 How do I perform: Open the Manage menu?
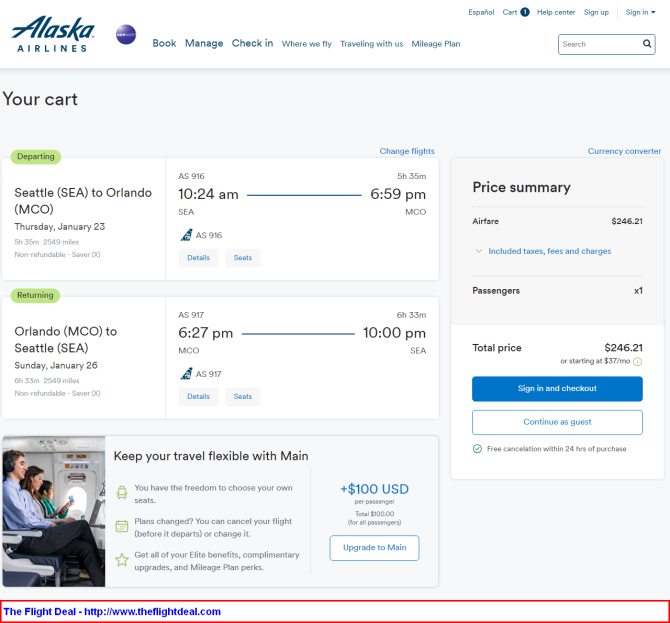(204, 44)
